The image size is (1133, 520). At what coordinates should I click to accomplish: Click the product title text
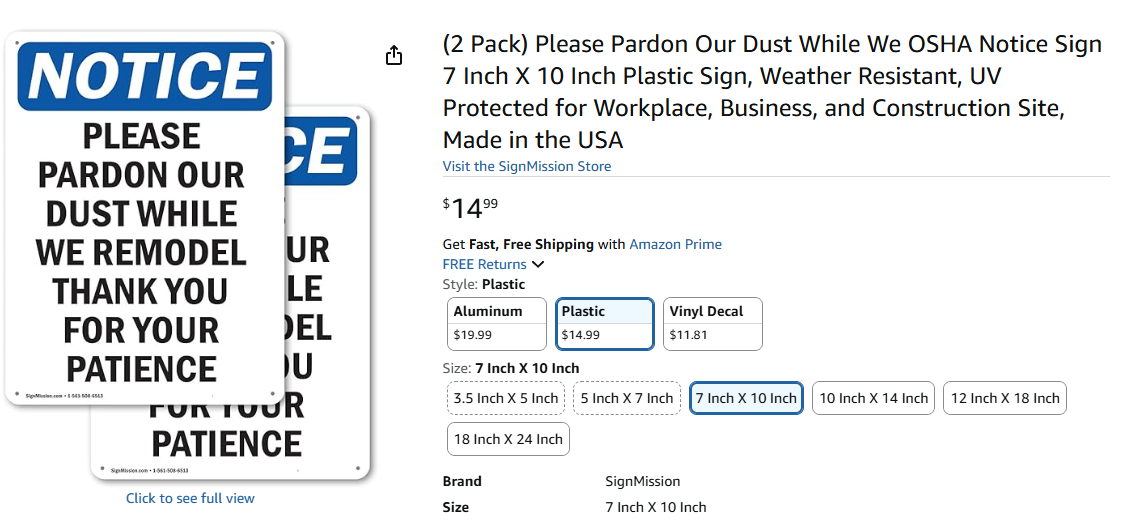[x=772, y=91]
